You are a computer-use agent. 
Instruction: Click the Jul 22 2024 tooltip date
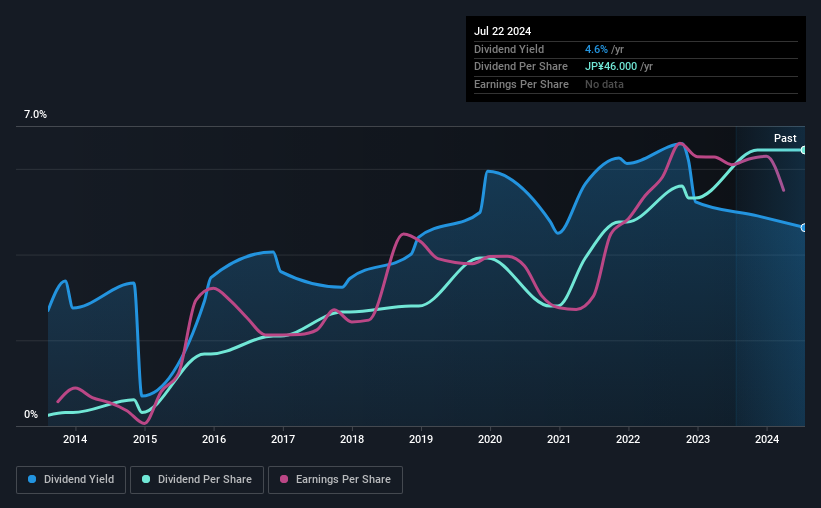[502, 31]
